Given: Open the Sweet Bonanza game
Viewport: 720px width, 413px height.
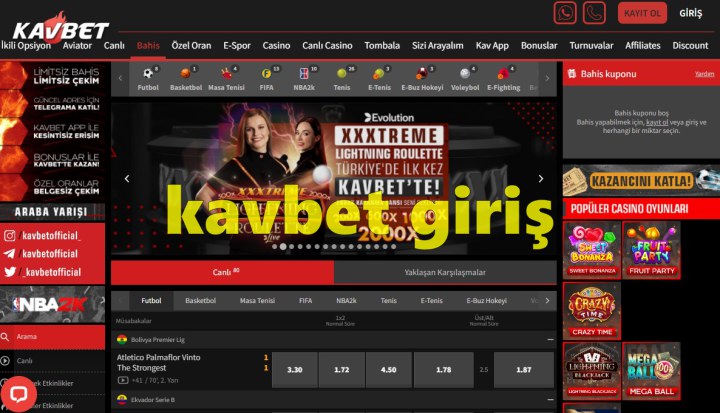Looking at the screenshot, I should pos(592,250).
